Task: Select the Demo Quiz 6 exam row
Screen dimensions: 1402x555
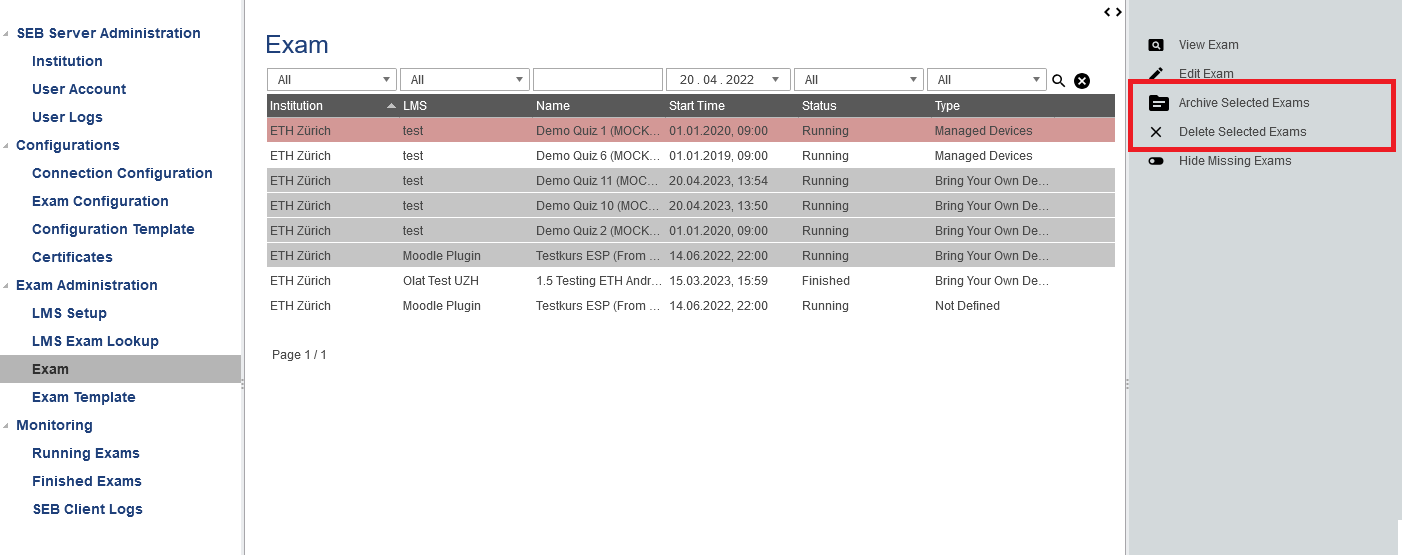Action: click(597, 156)
